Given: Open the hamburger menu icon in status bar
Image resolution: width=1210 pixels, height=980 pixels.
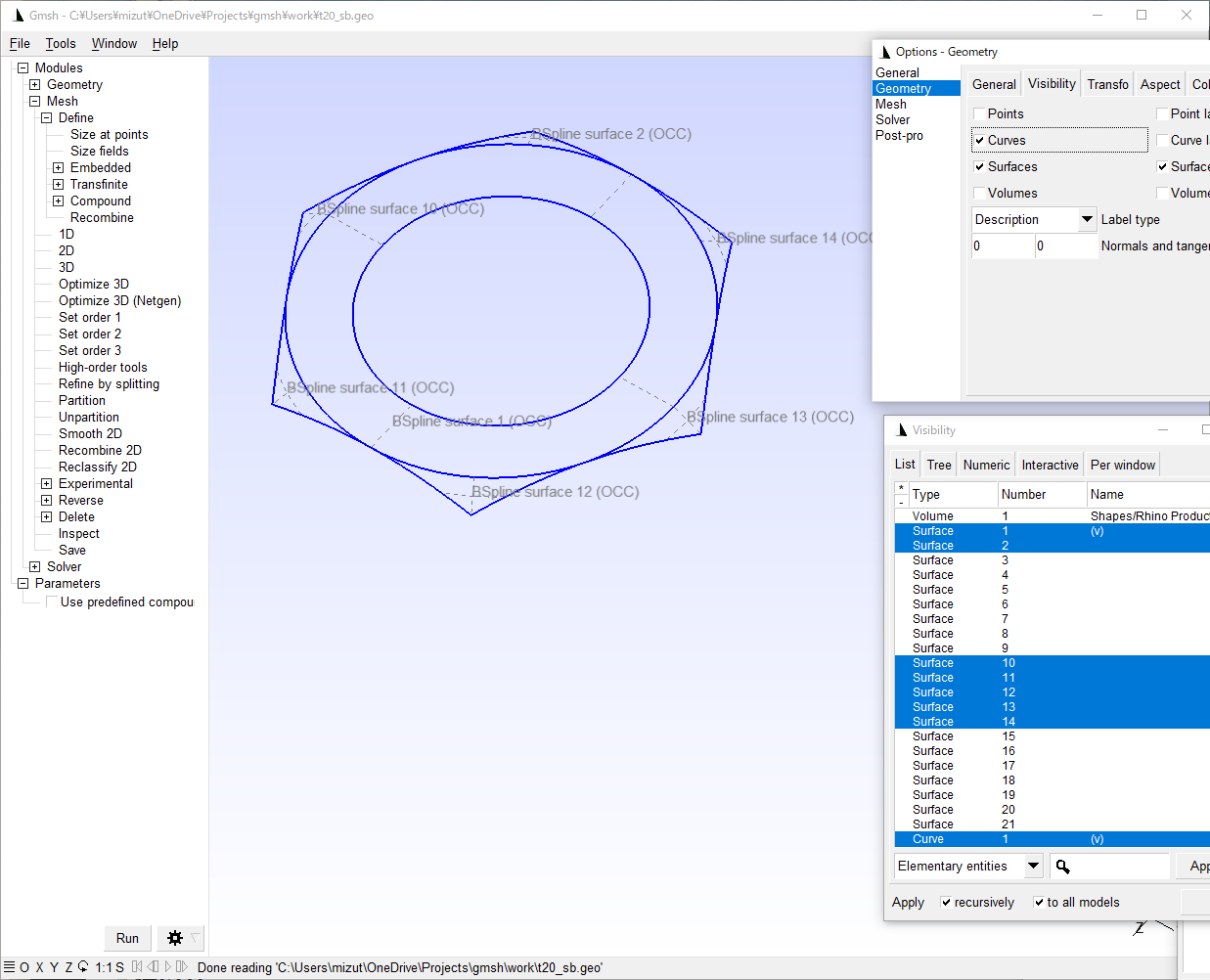Looking at the screenshot, I should click(9, 967).
